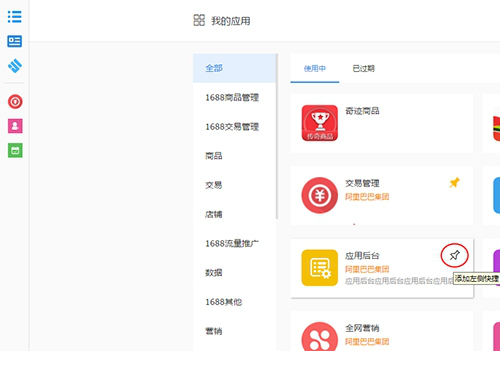Image resolution: width=500 pixels, height=365 pixels.
Task: Select the 商品 category
Action: point(234,156)
